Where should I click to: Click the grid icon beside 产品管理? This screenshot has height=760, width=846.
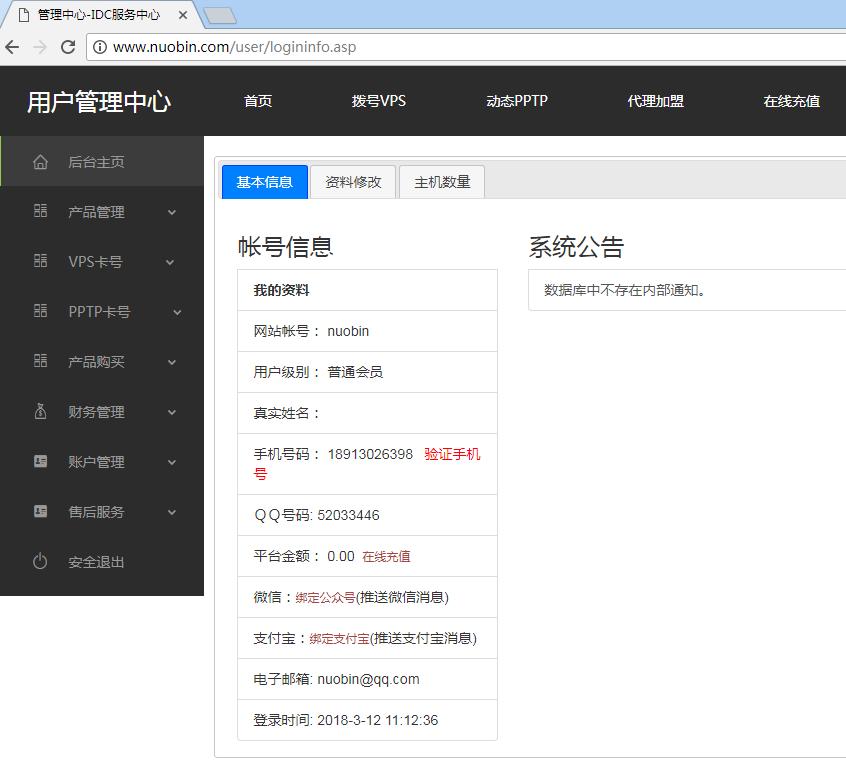[40, 211]
